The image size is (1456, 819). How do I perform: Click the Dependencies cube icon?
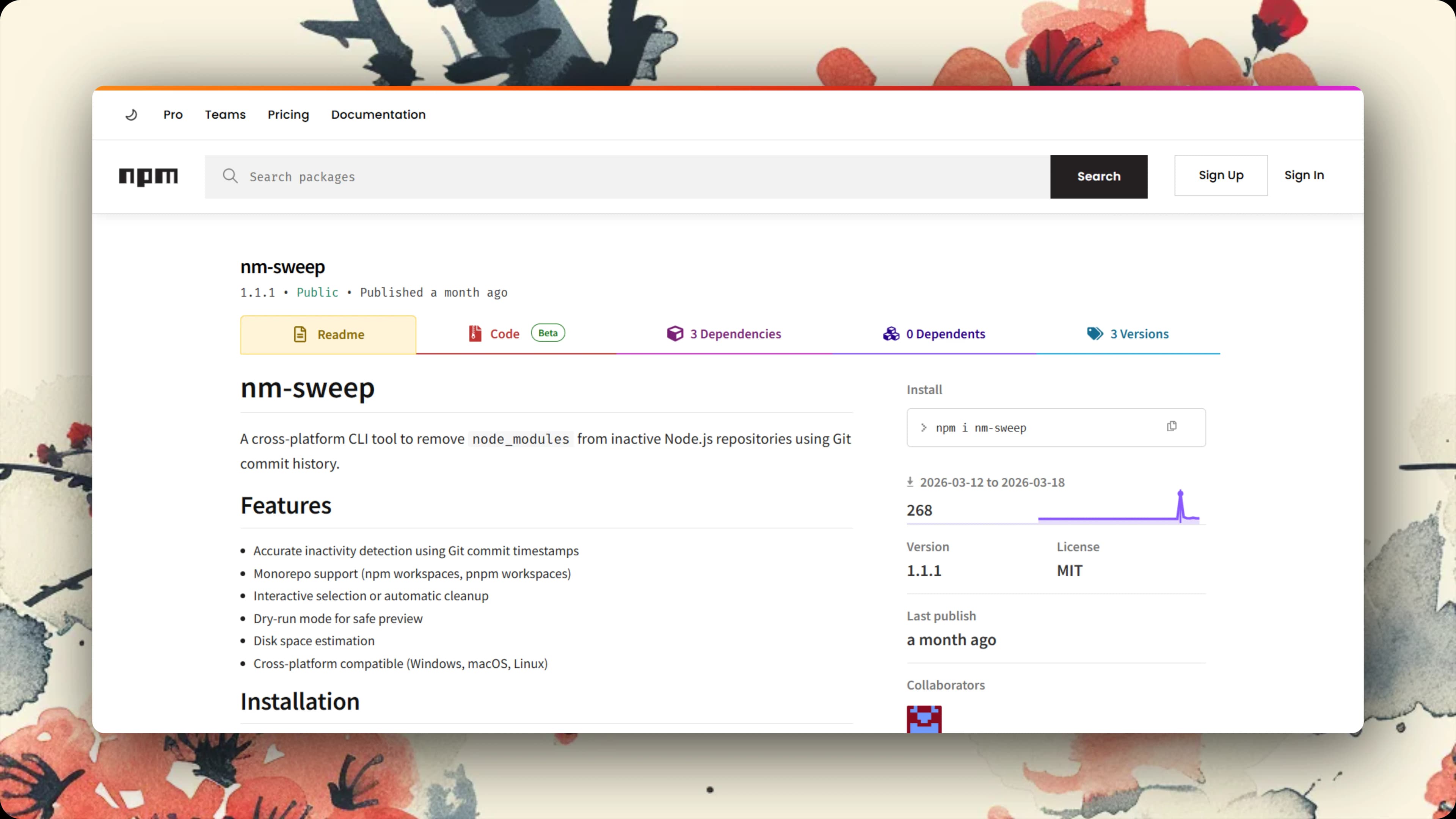tap(675, 334)
